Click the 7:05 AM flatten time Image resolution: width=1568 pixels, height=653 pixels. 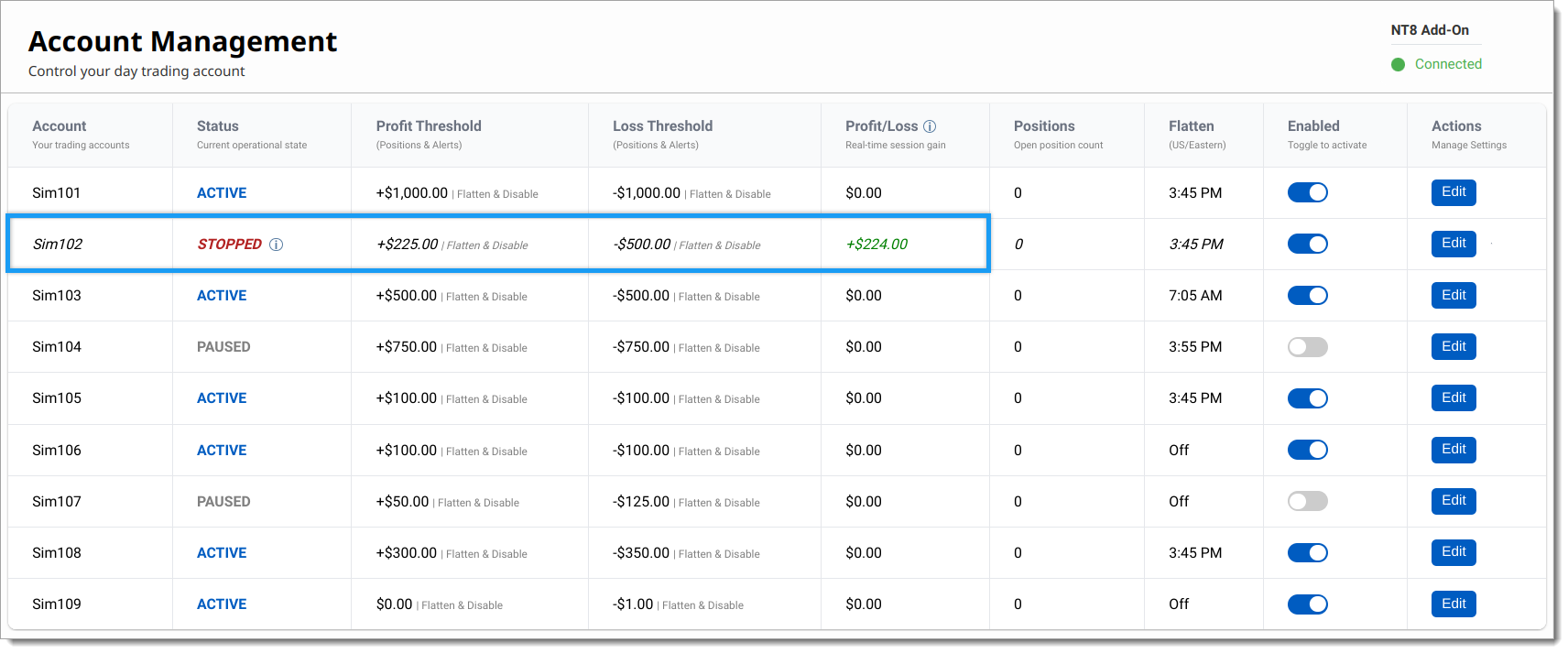[1195, 296]
